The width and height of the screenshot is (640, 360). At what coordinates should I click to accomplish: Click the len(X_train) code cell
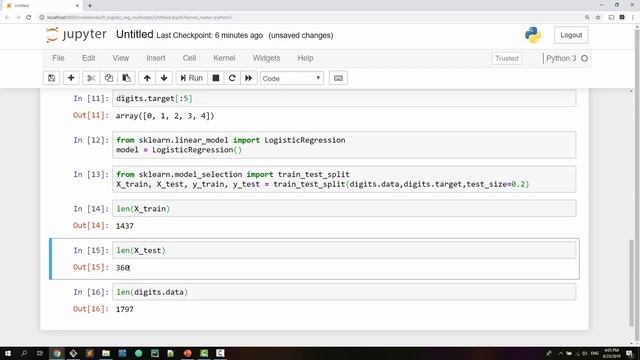[x=344, y=209]
